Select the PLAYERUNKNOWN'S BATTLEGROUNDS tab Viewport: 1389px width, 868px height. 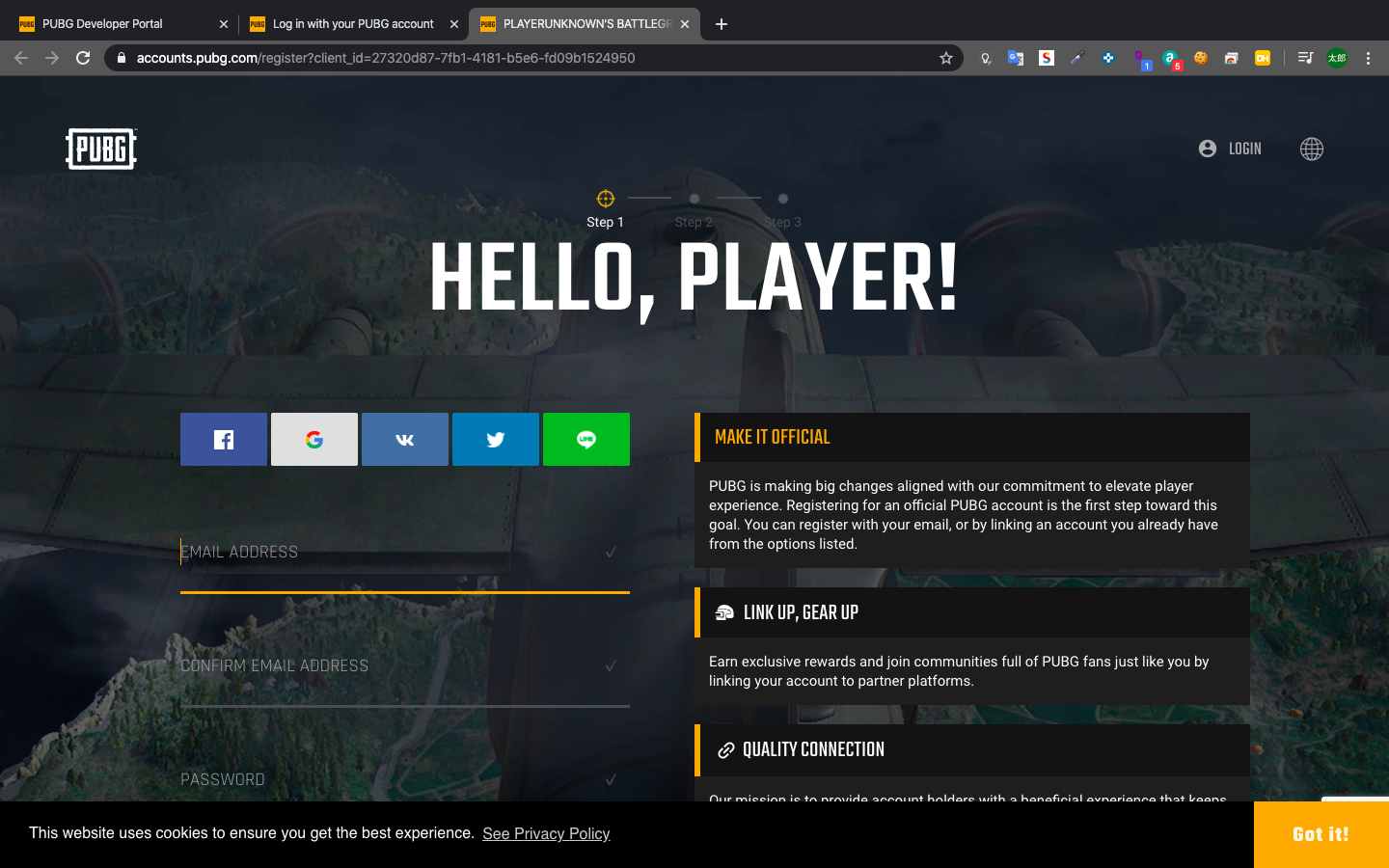[x=586, y=23]
